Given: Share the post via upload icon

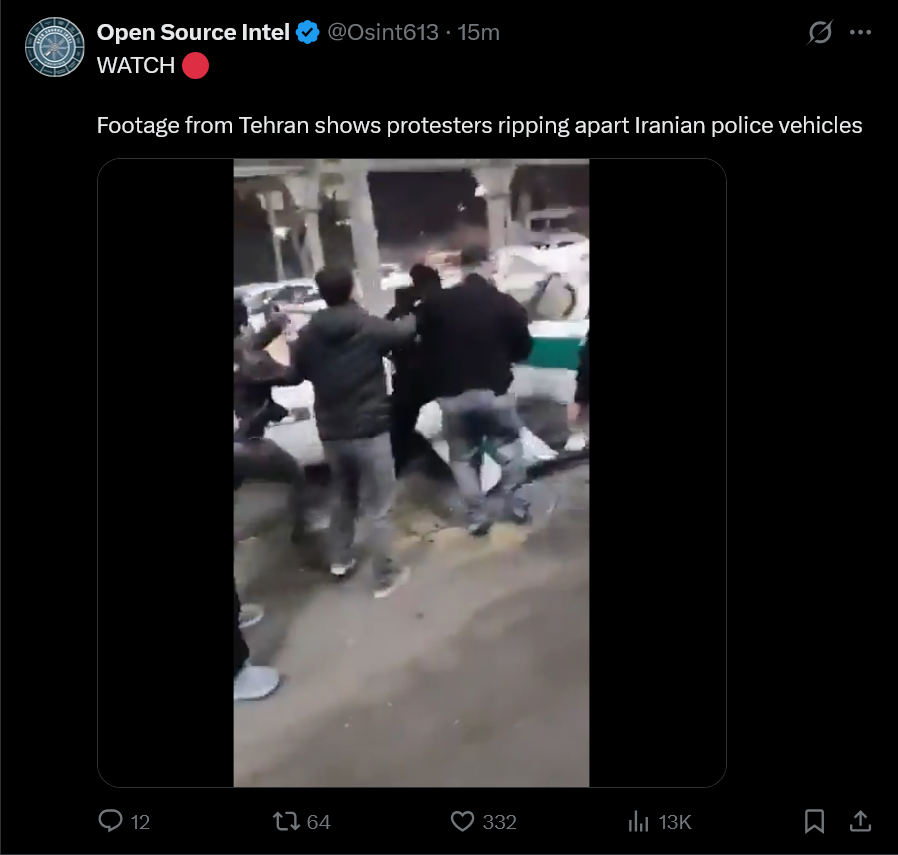Looking at the screenshot, I should pos(860,821).
